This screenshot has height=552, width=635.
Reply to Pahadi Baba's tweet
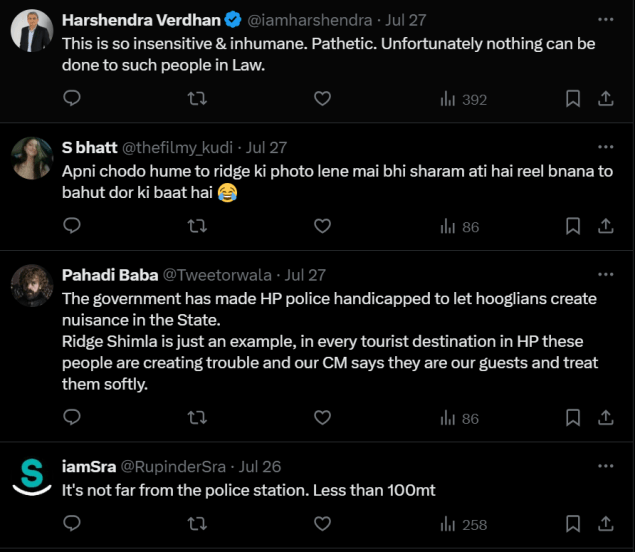pyautogui.click(x=71, y=417)
